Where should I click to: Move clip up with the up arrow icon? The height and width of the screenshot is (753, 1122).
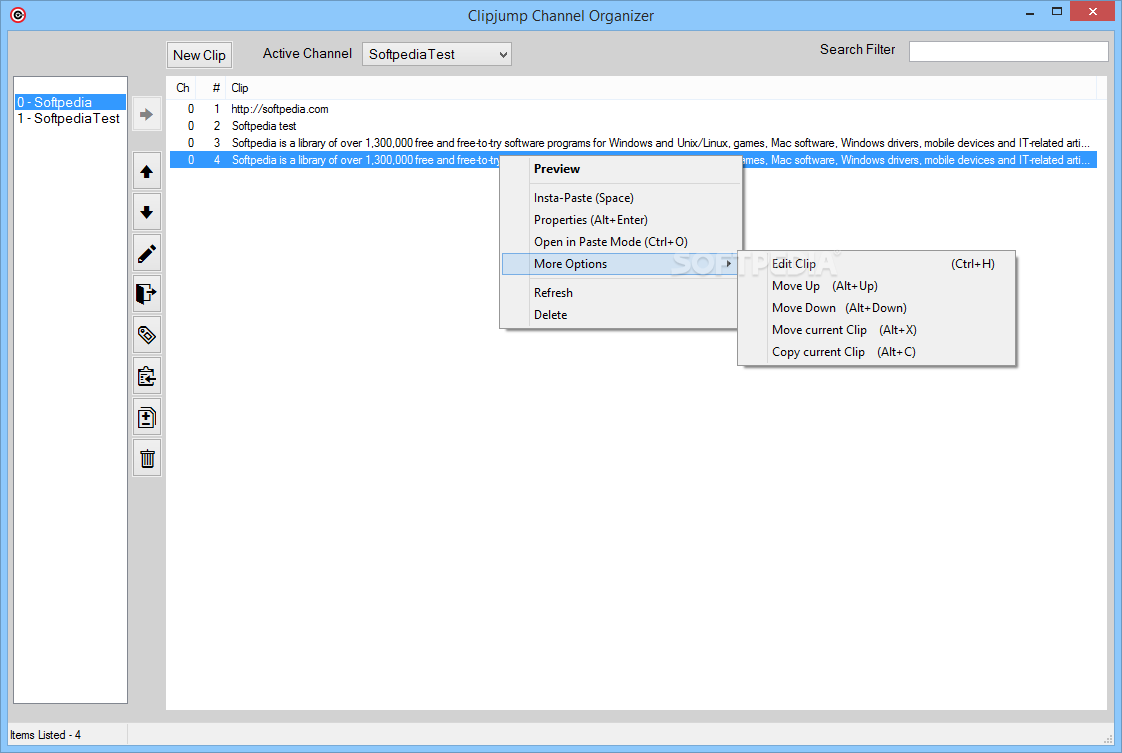coord(147,172)
